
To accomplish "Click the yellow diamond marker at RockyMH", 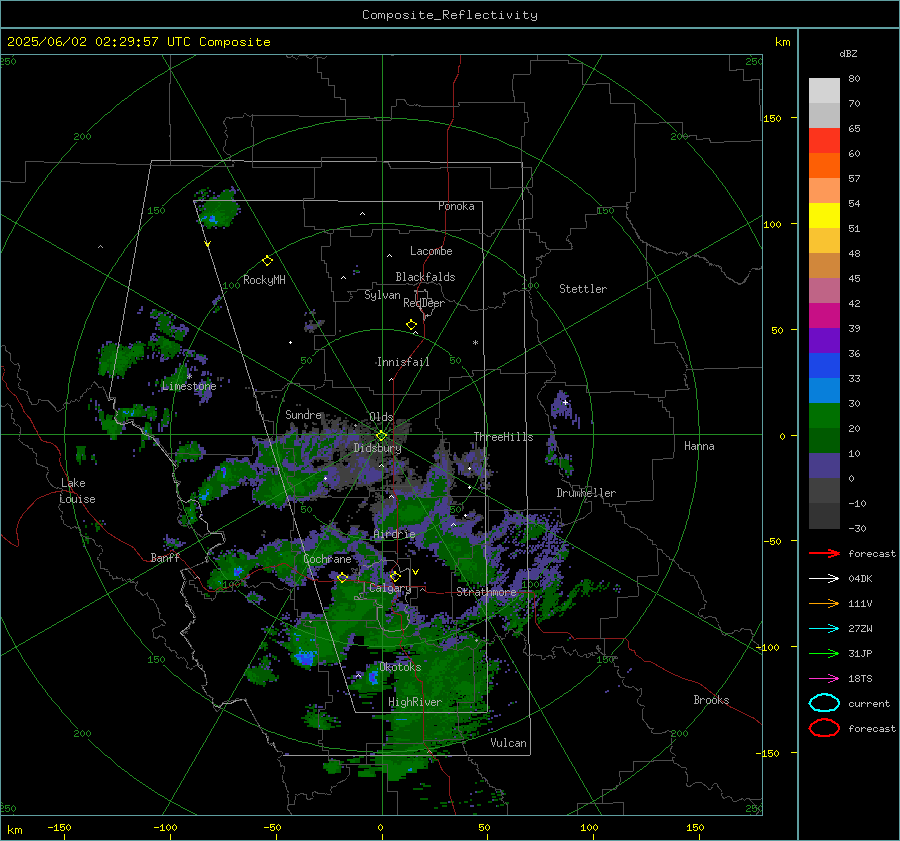I will pyautogui.click(x=267, y=261).
